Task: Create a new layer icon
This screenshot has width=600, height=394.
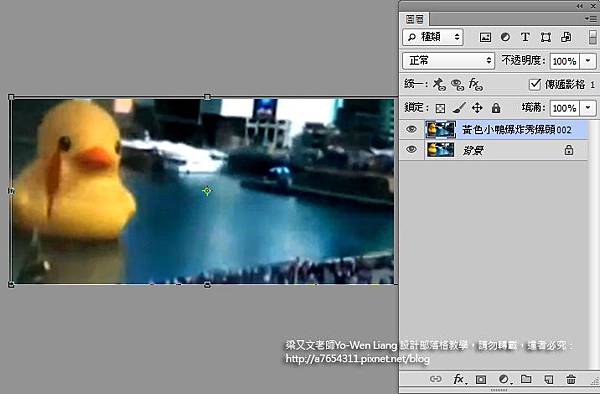Action: [x=549, y=379]
